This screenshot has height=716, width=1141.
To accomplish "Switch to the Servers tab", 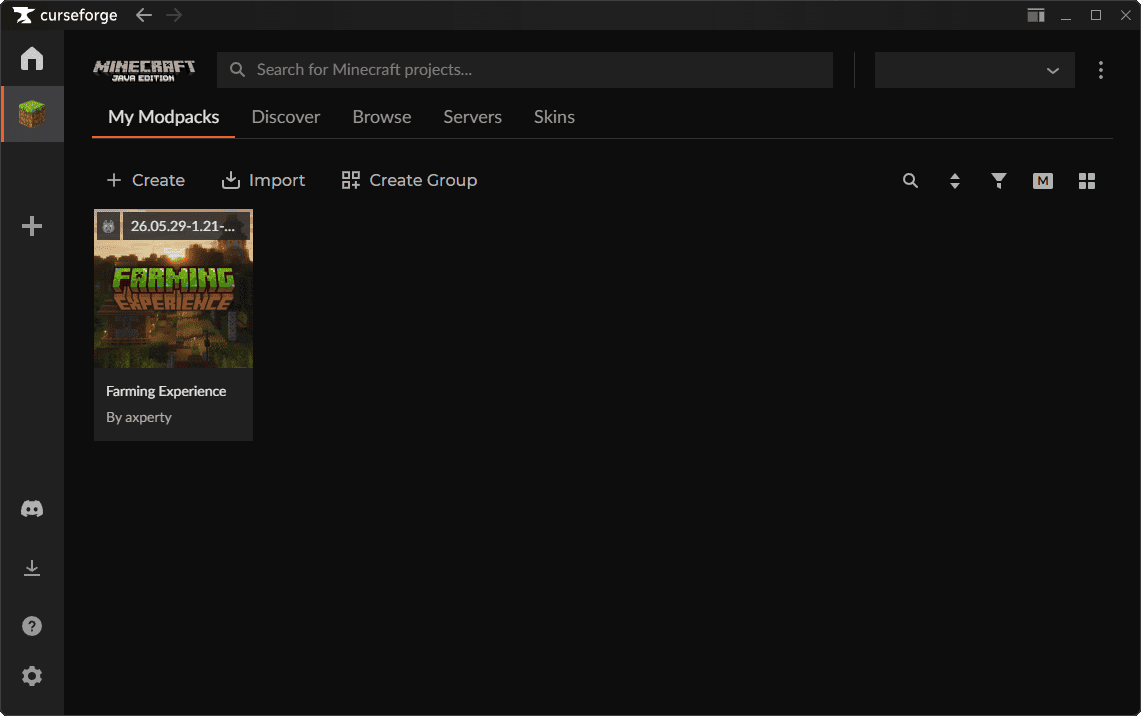I will 473,117.
